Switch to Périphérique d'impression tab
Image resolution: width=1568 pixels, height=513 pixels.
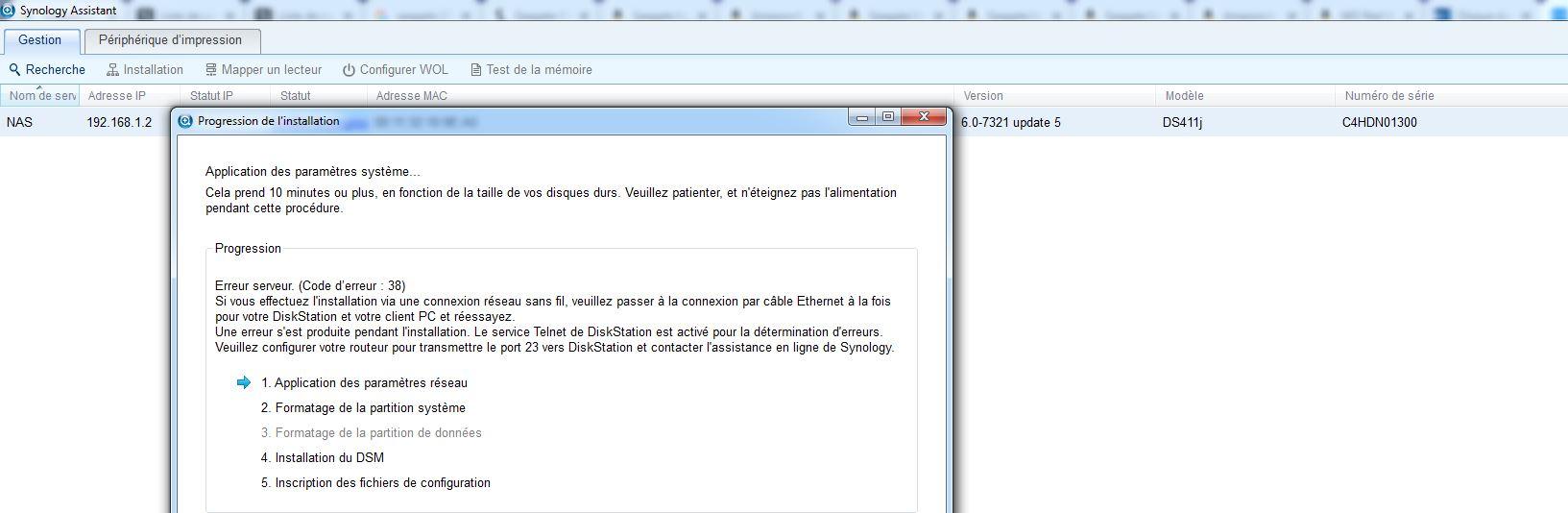(x=170, y=40)
